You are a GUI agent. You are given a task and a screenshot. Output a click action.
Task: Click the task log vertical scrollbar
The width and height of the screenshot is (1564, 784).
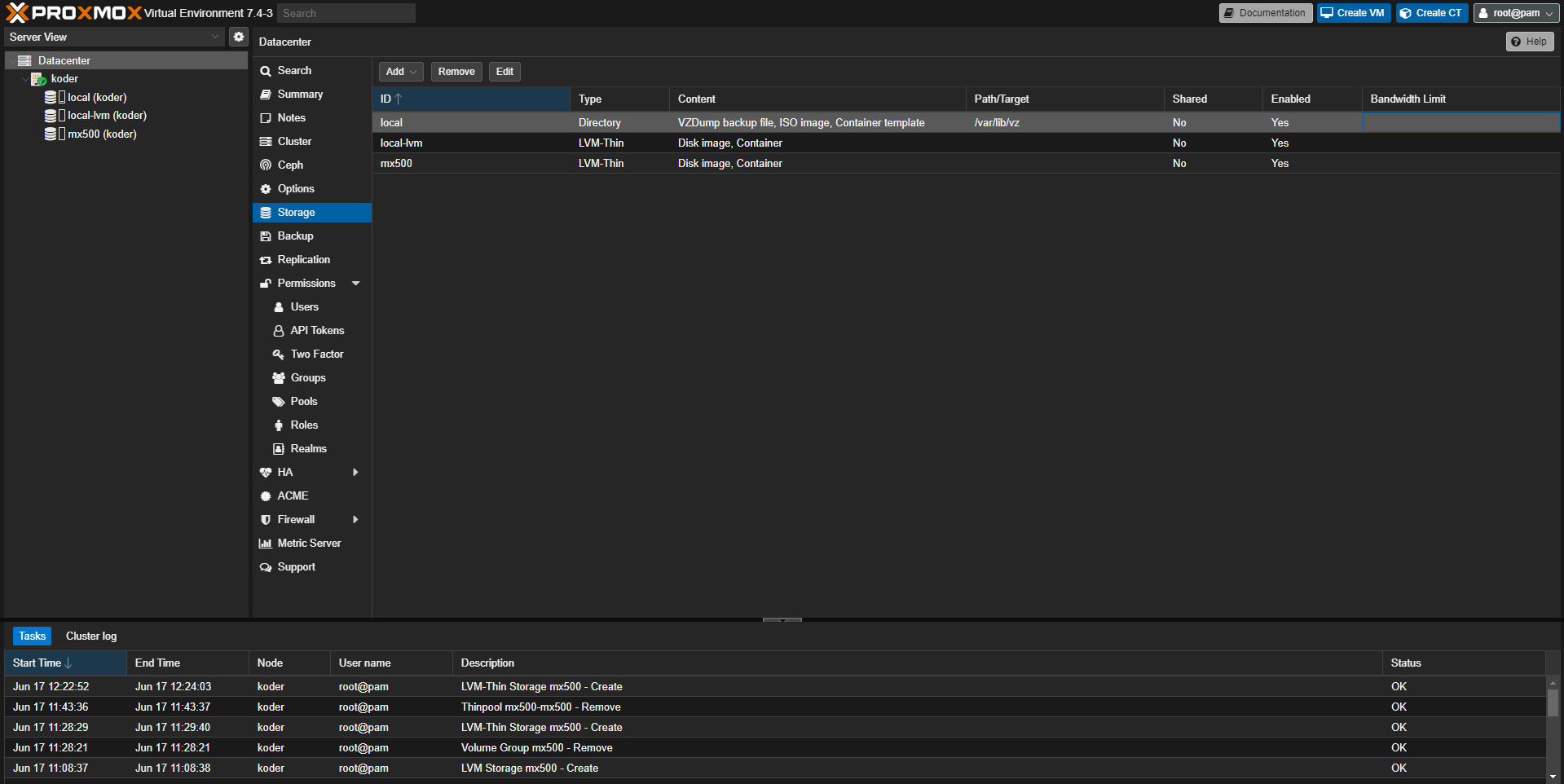[x=1553, y=703]
